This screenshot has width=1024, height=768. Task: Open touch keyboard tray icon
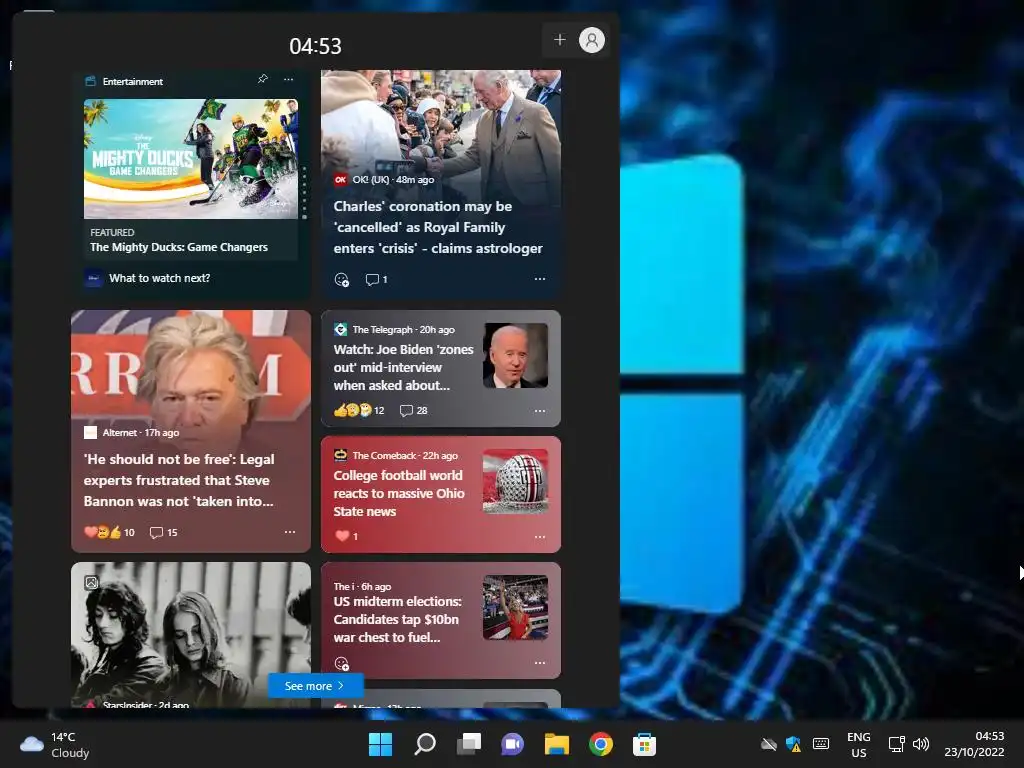pyautogui.click(x=821, y=744)
